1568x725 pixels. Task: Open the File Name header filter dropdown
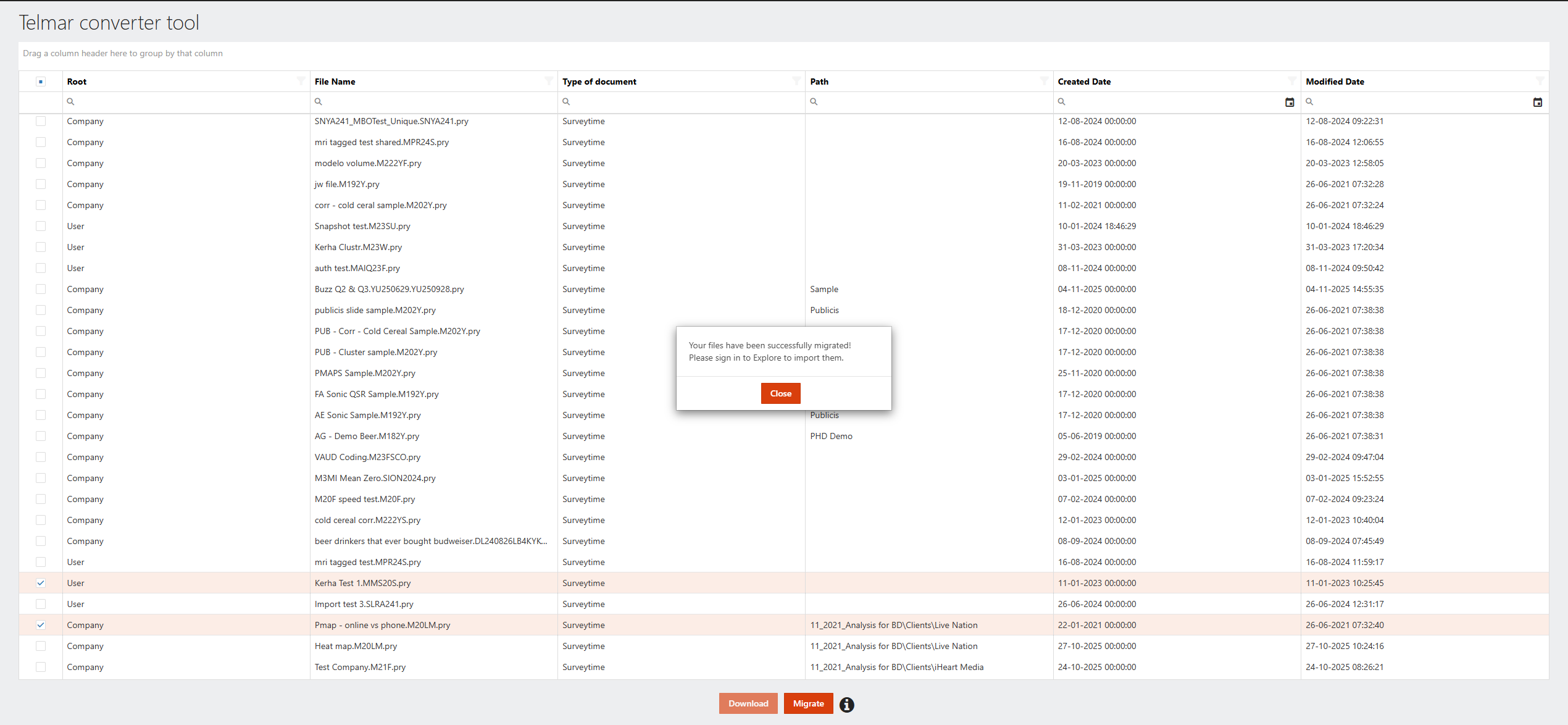(548, 81)
